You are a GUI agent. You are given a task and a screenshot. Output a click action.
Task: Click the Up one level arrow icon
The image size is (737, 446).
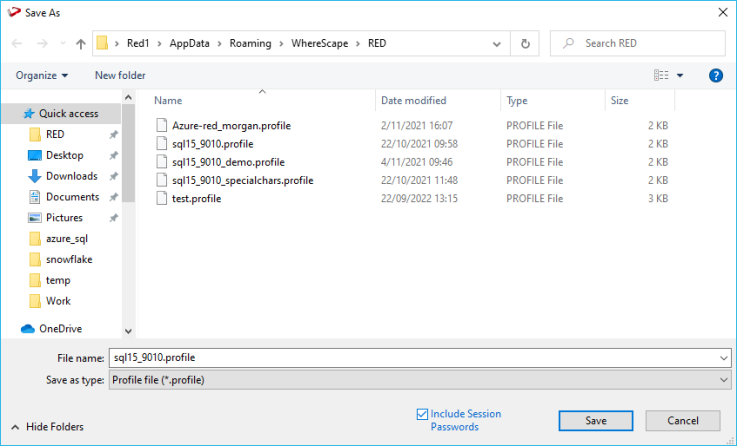click(80, 44)
